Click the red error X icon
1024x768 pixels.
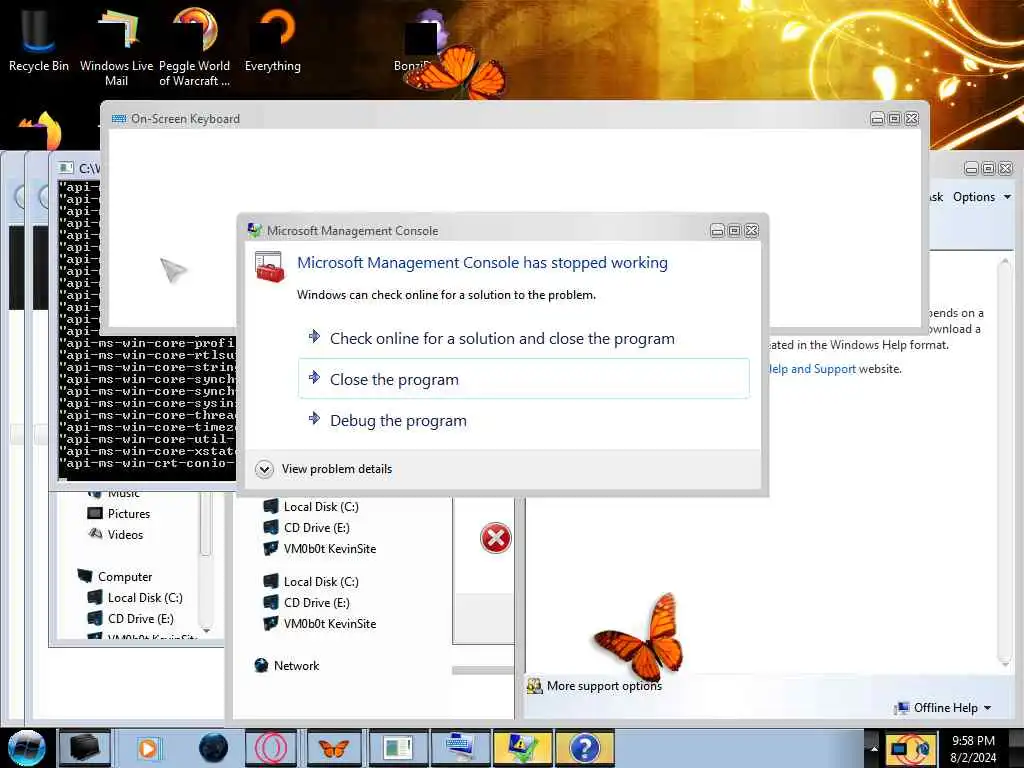(x=496, y=538)
